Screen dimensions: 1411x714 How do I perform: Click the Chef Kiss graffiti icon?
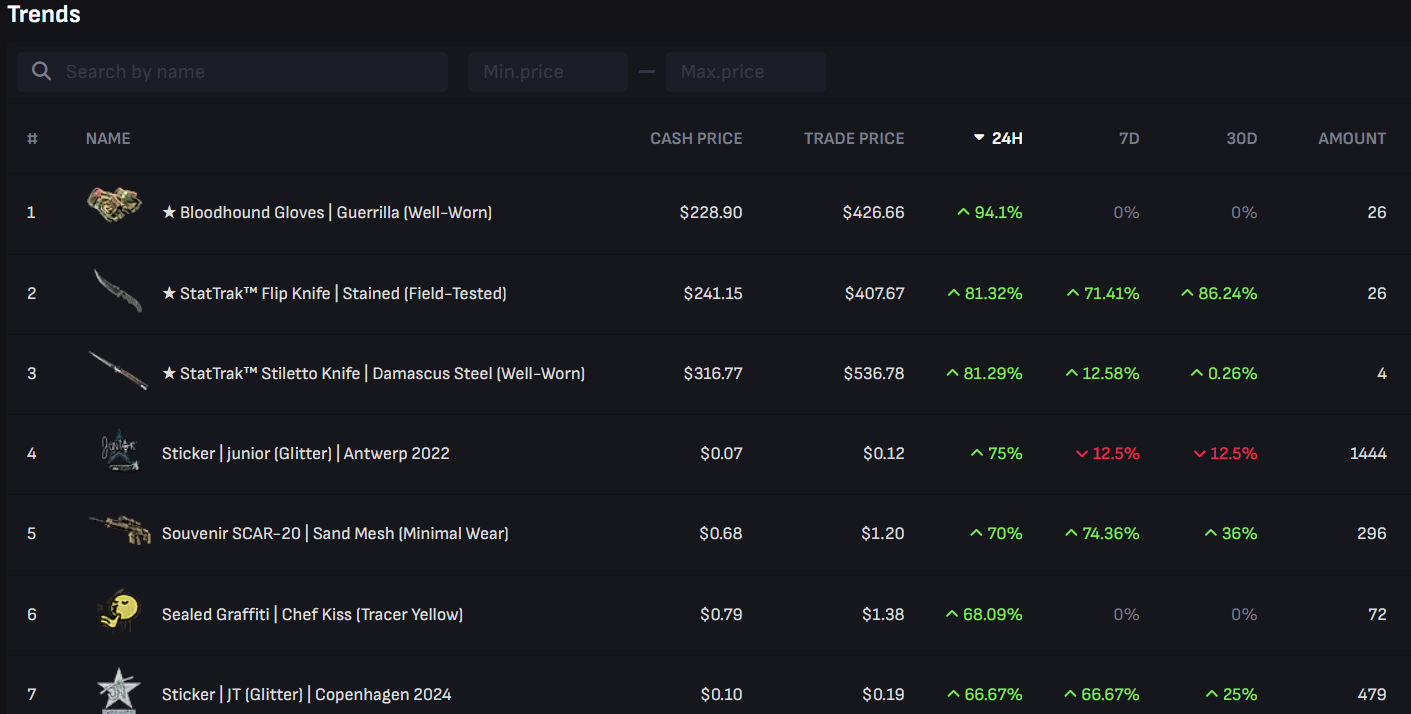point(118,611)
